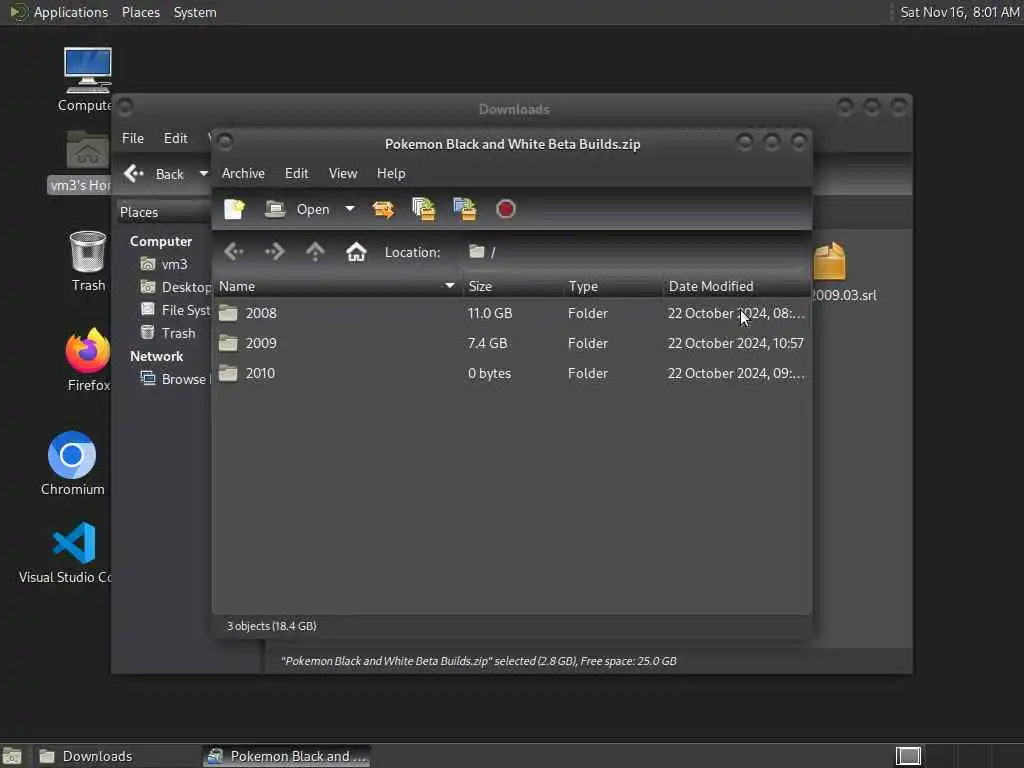Click Add files to archive icon

[x=424, y=209]
